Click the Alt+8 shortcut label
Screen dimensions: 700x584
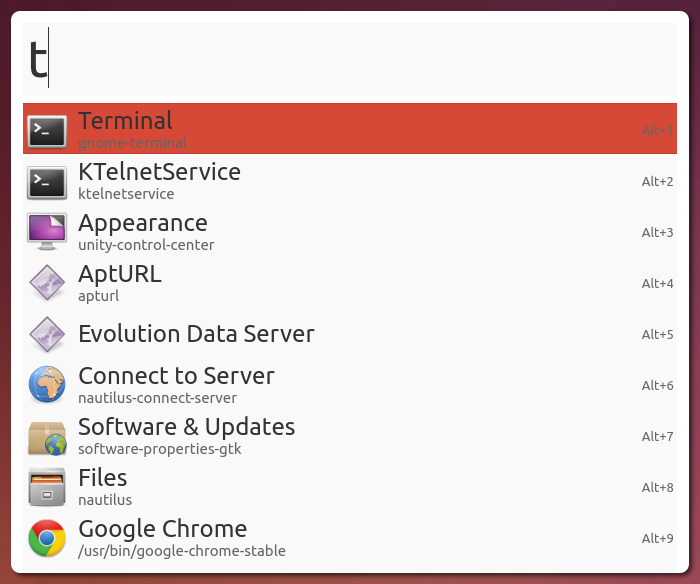(657, 488)
